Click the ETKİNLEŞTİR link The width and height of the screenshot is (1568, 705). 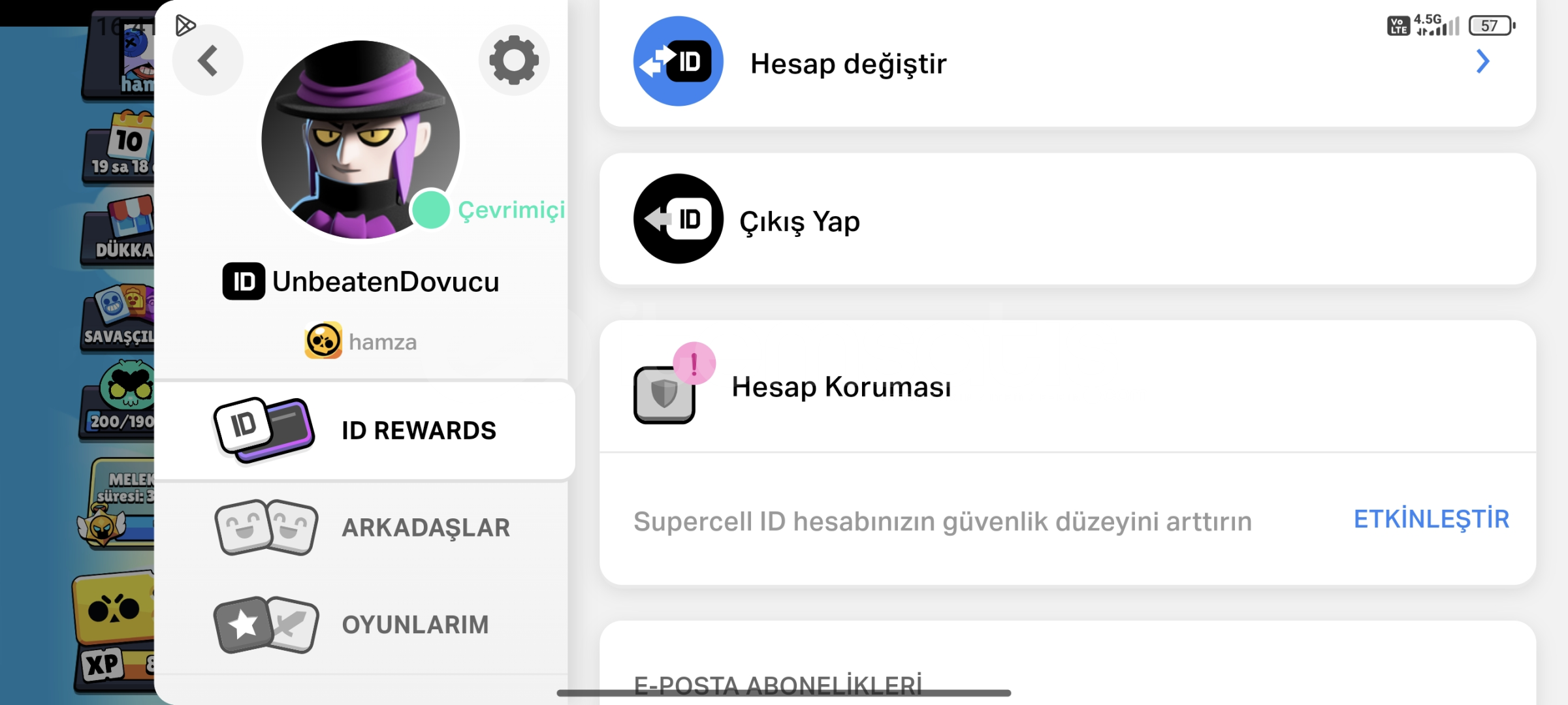pyautogui.click(x=1432, y=519)
